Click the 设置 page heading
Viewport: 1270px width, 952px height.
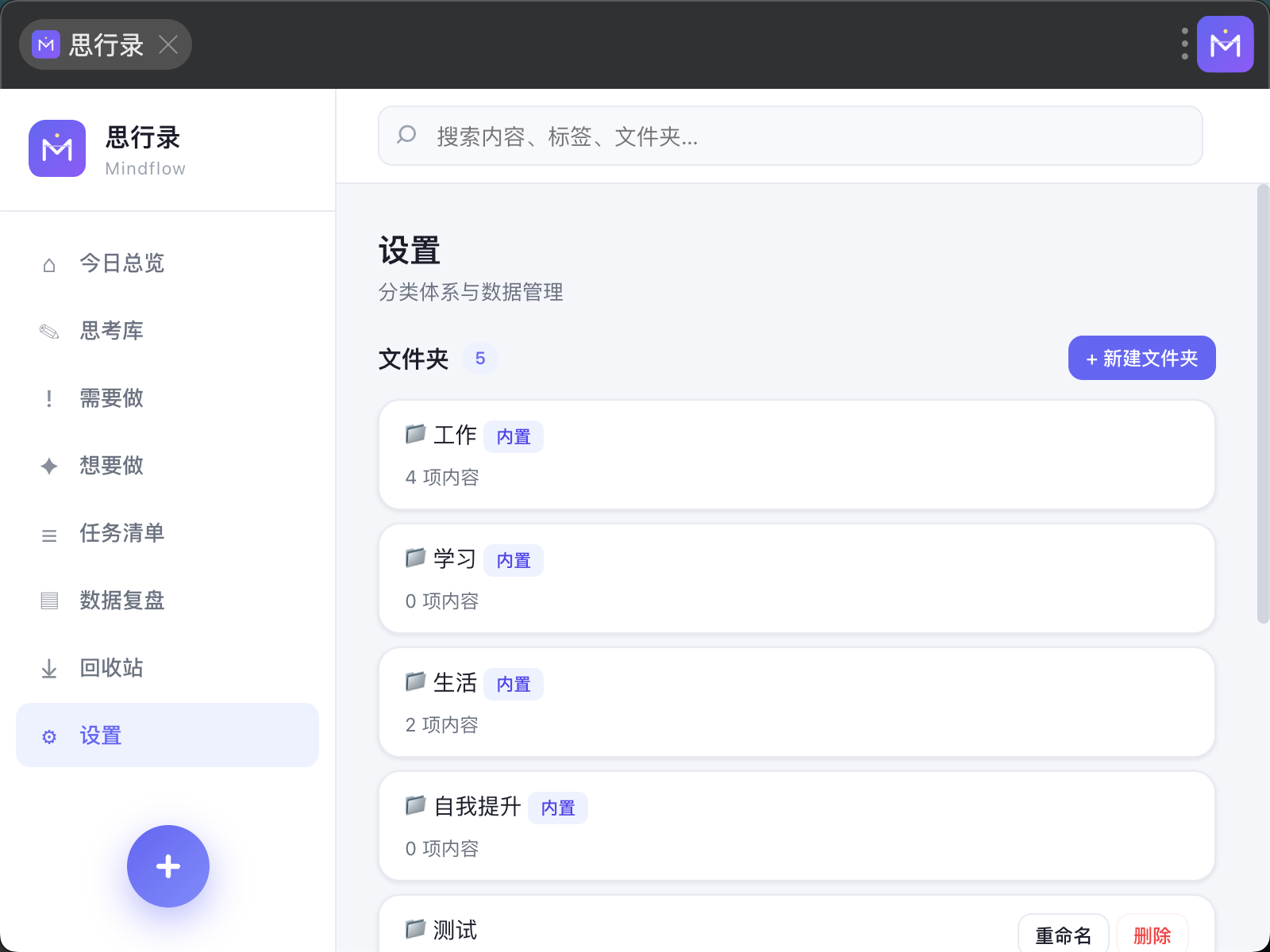click(410, 251)
